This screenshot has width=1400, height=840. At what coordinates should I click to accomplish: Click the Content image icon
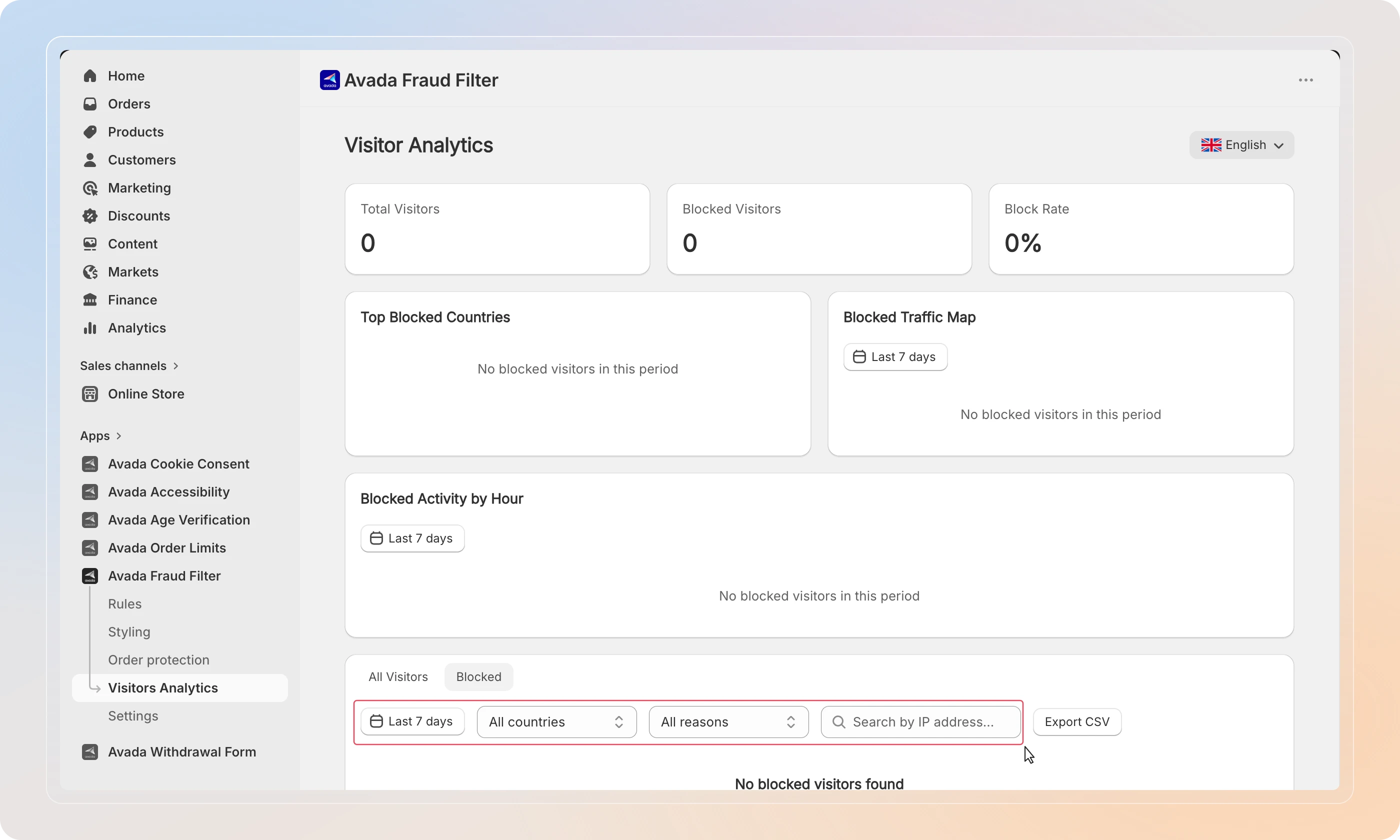(90, 244)
